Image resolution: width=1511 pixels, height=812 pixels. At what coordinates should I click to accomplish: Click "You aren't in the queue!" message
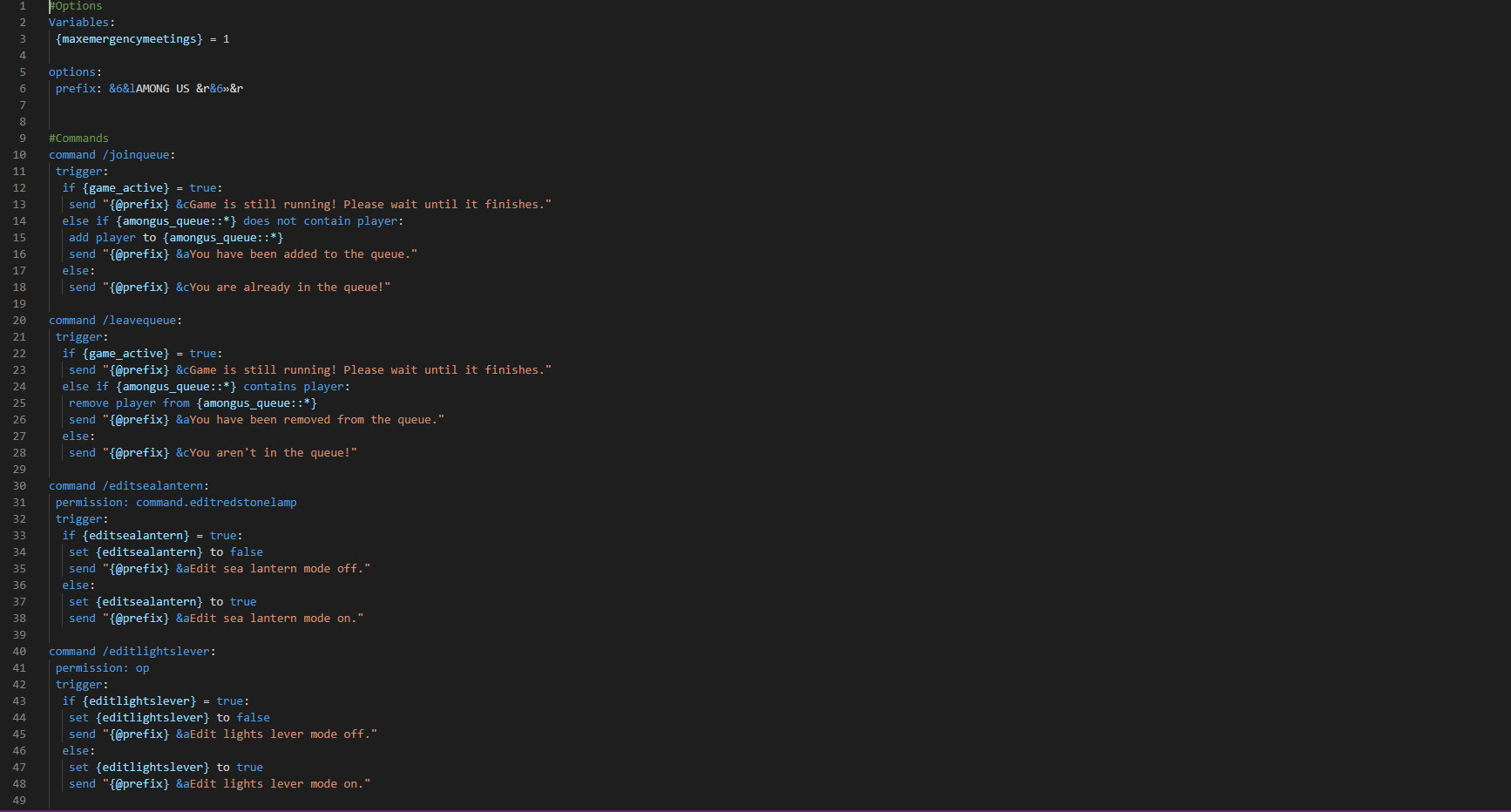point(270,453)
